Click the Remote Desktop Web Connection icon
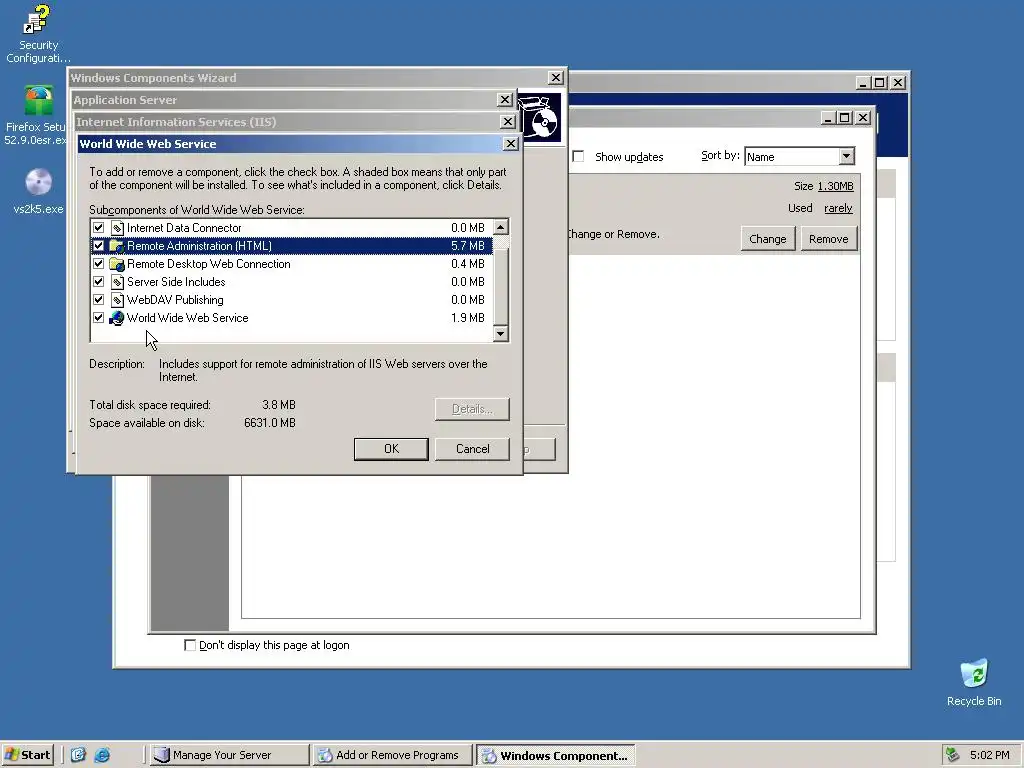The height and width of the screenshot is (768, 1024). [117, 264]
